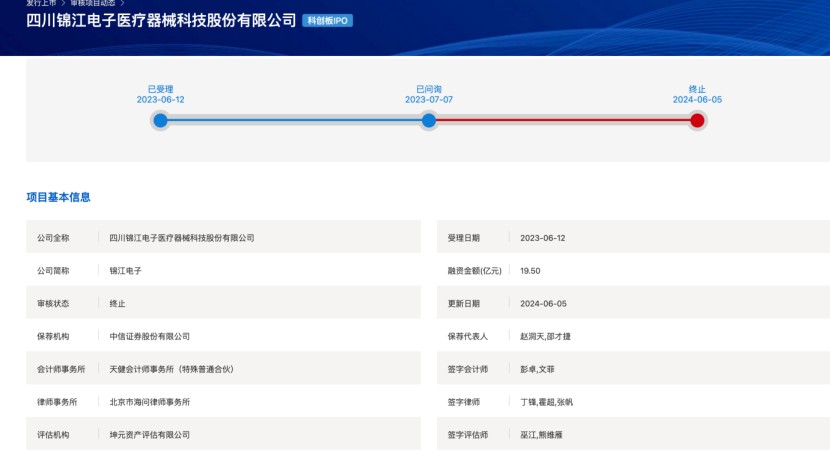Click signing lawyers 丁锋,霍超,张帆
This screenshot has width=830, height=452.
pyautogui.click(x=546, y=402)
